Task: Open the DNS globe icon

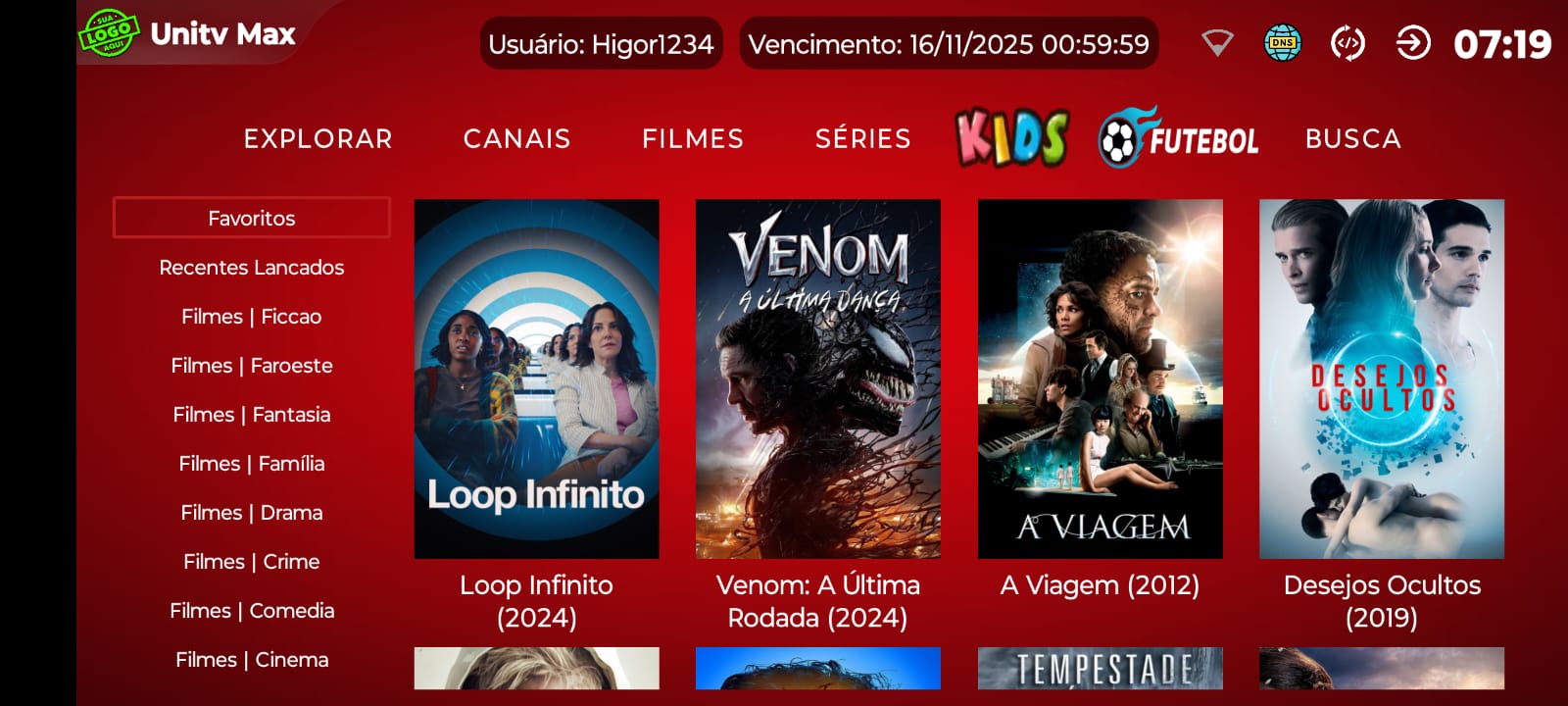Action: click(x=1282, y=43)
